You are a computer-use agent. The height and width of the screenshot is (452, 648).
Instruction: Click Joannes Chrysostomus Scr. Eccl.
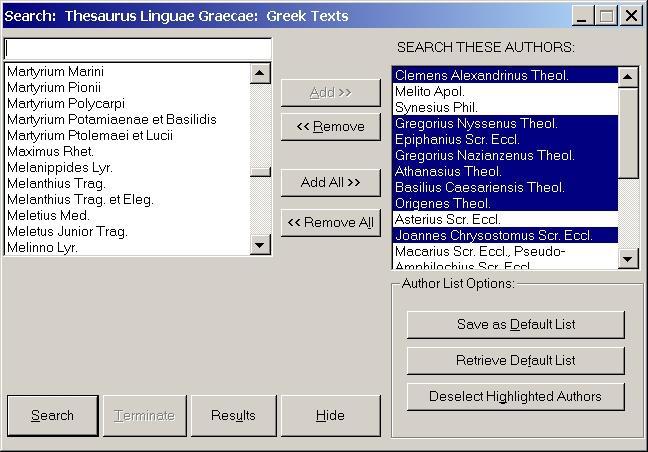click(505, 236)
